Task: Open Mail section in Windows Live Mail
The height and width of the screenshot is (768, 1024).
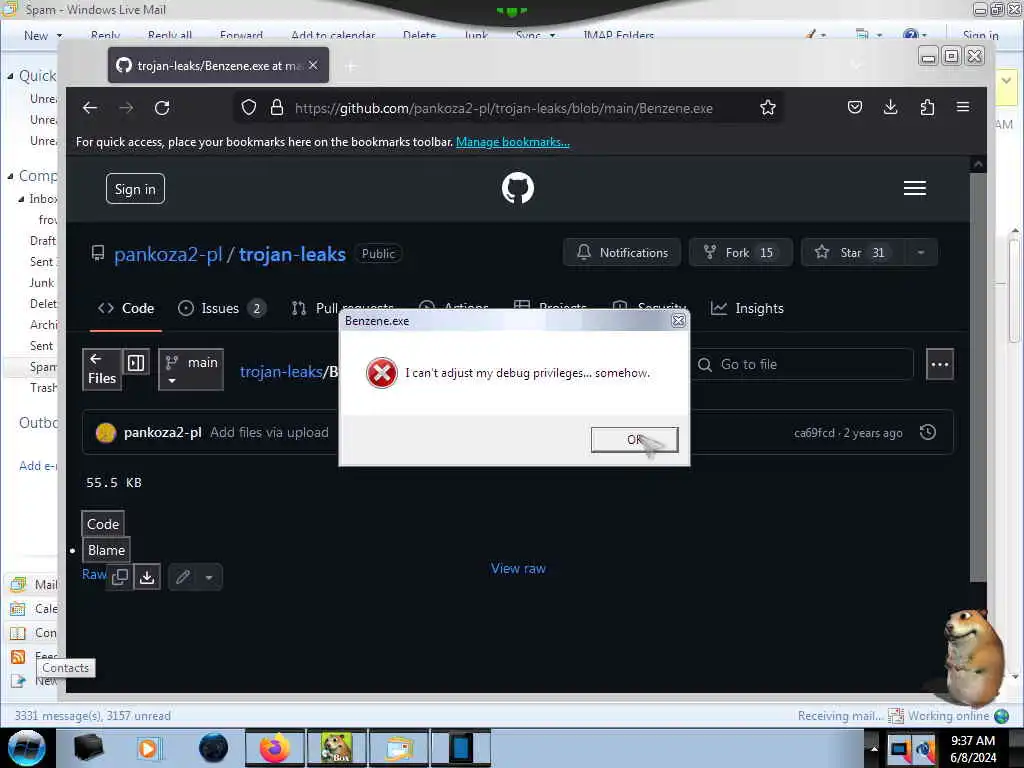Action: [33, 584]
